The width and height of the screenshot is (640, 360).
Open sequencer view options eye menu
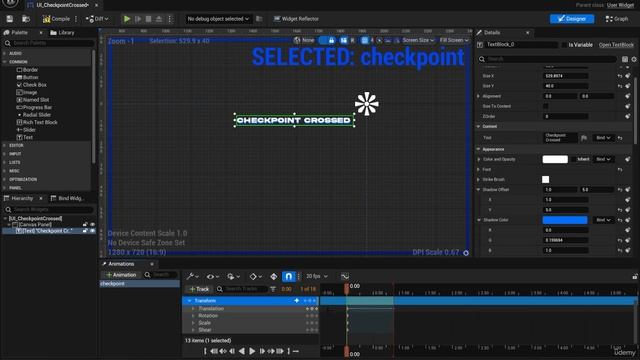click(212, 276)
